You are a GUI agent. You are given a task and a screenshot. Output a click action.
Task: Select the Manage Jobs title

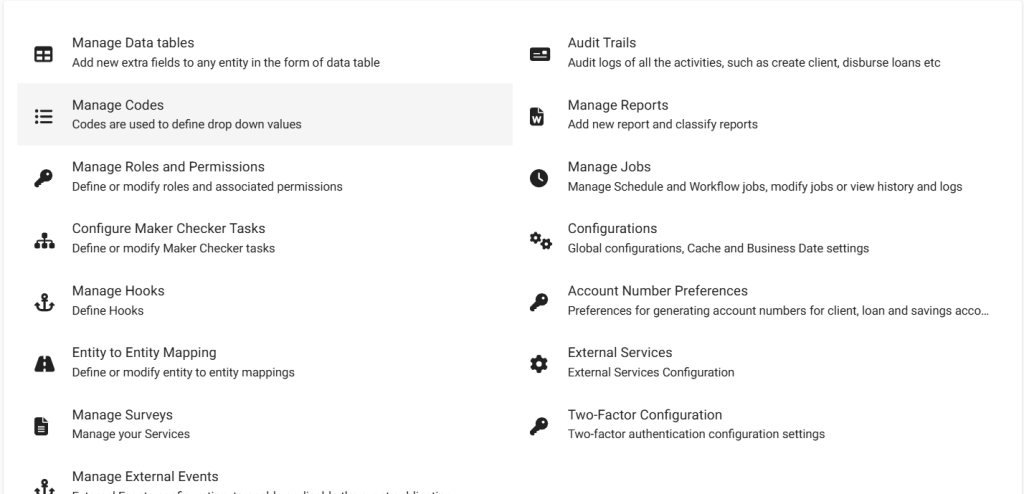click(x=609, y=167)
